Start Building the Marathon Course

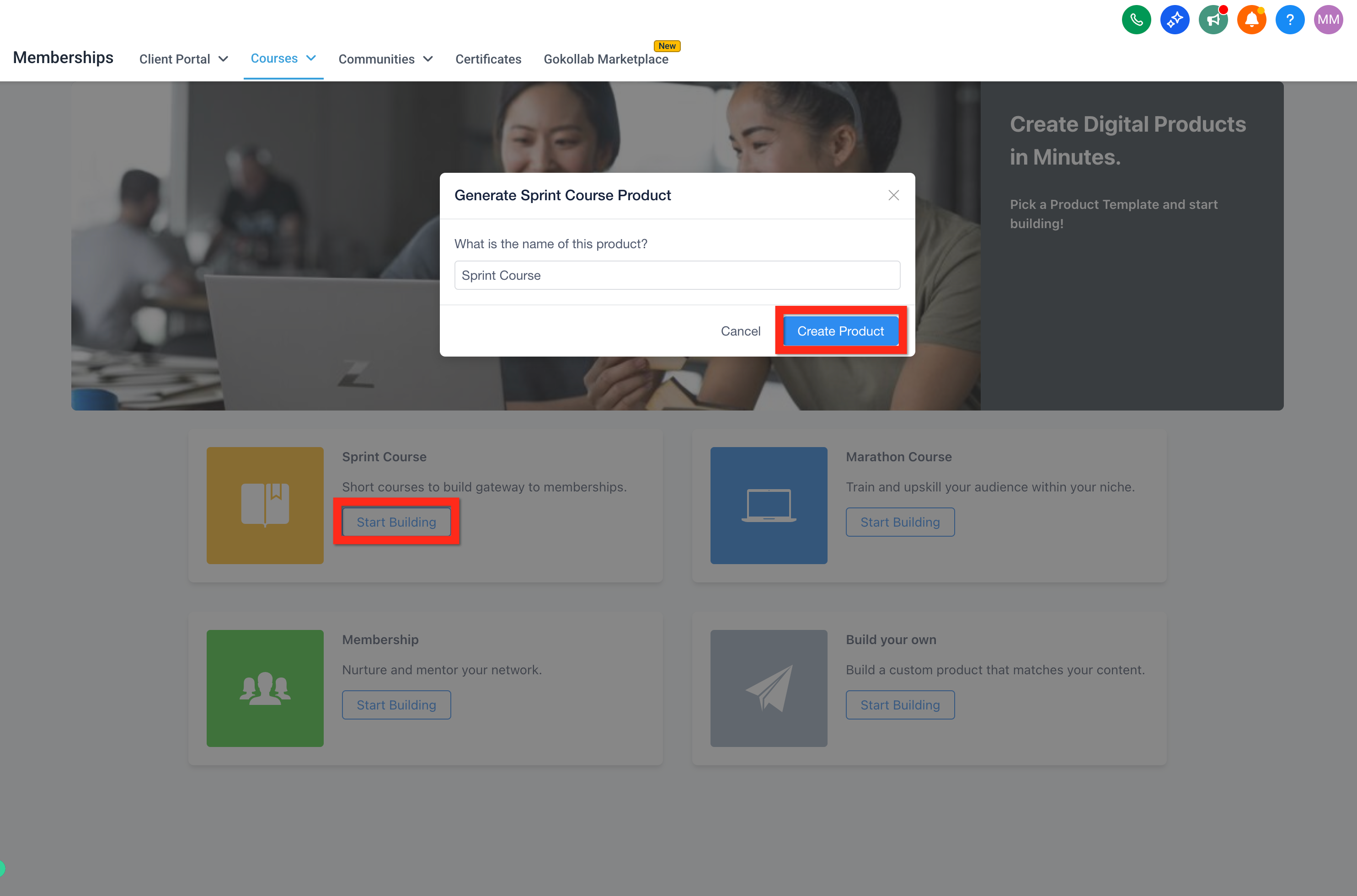[900, 522]
